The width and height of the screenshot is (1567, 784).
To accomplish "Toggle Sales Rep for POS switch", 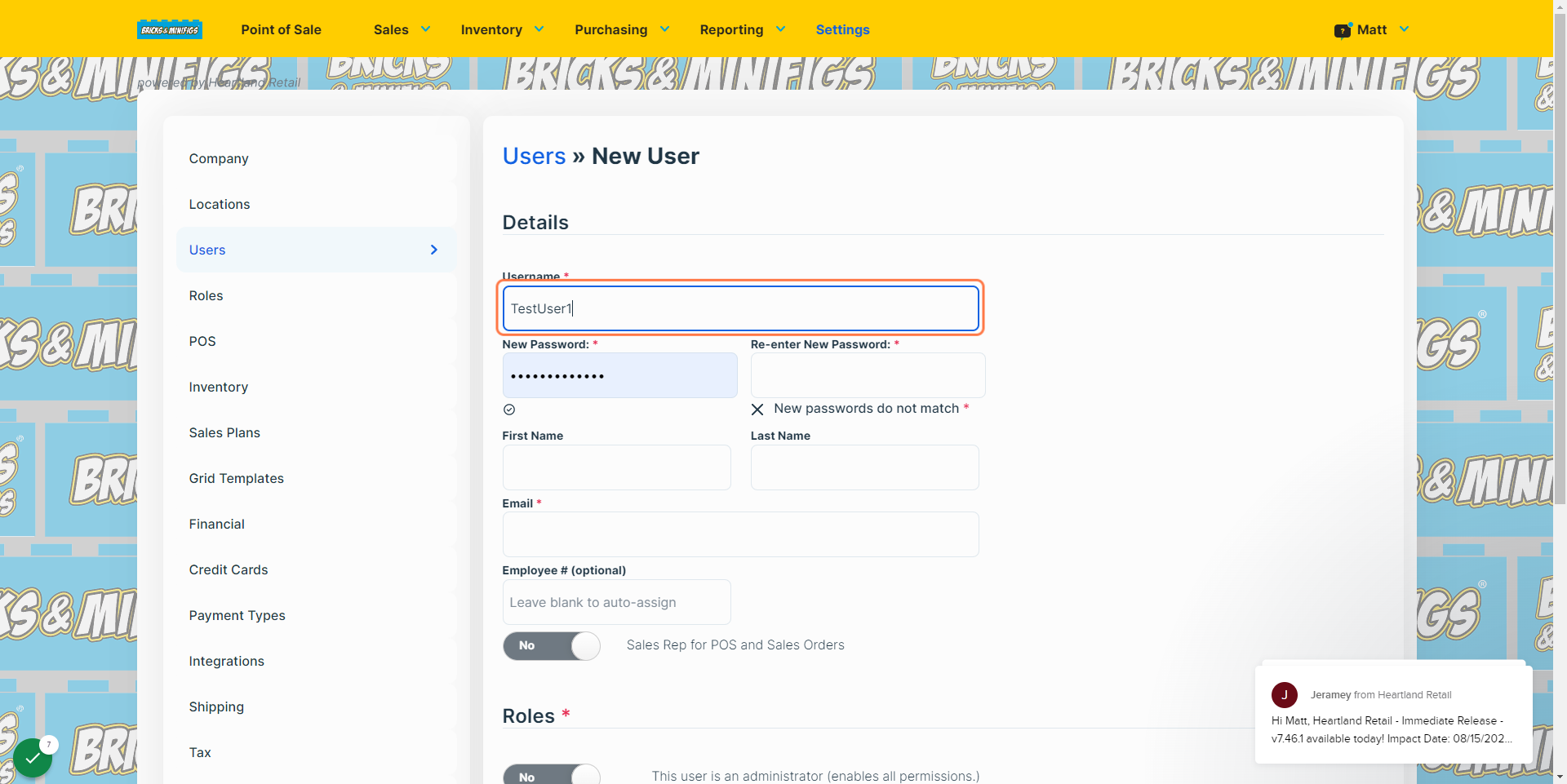I will (x=552, y=645).
